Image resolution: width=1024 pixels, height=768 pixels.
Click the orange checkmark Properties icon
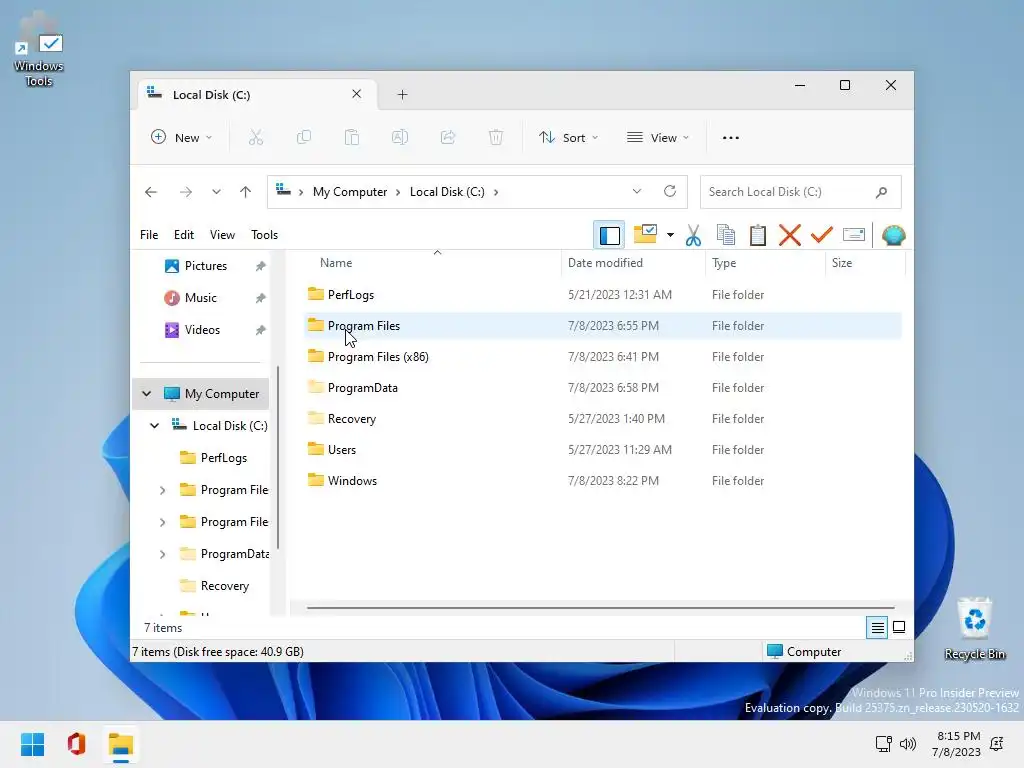(822, 234)
